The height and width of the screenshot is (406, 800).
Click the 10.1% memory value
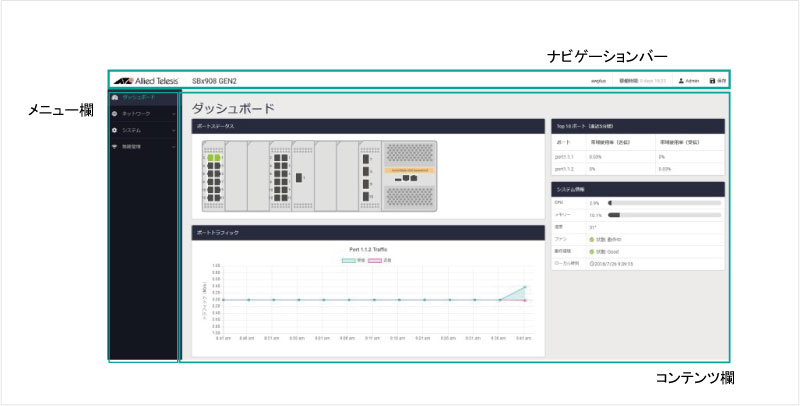coord(595,215)
